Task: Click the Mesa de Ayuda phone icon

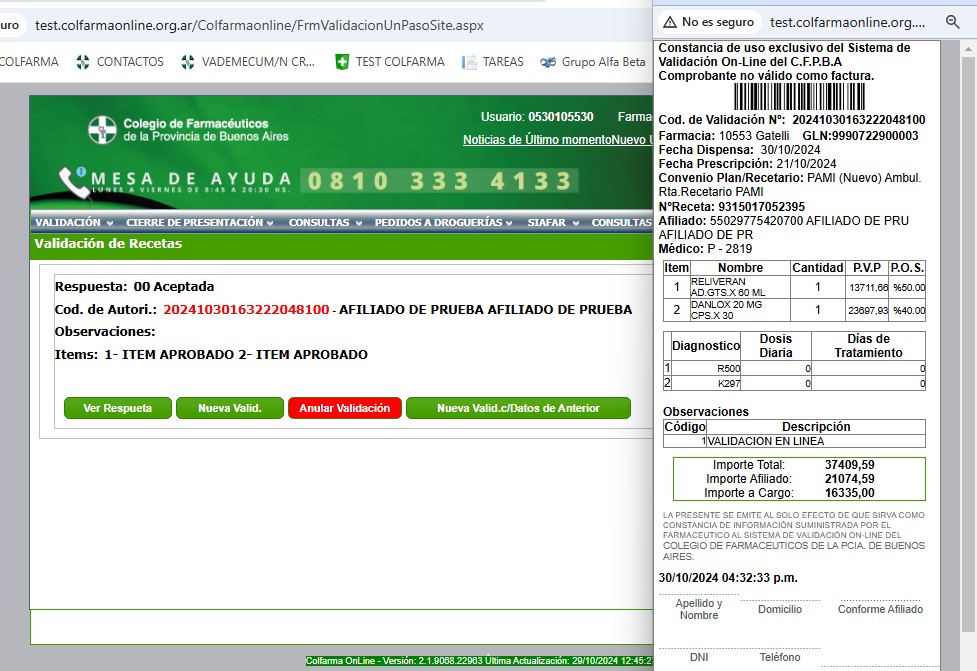Action: click(74, 182)
